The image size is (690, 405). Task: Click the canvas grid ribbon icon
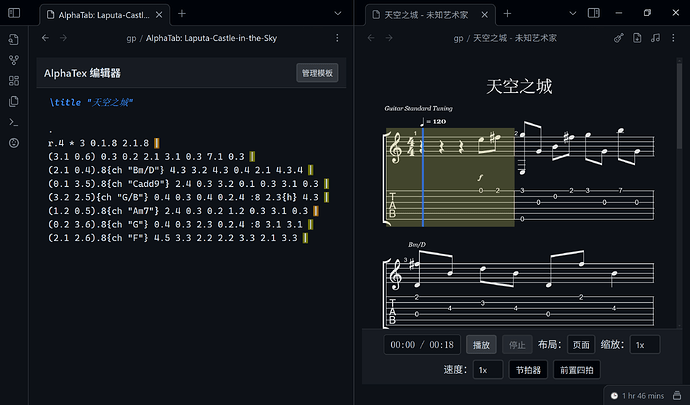14,81
